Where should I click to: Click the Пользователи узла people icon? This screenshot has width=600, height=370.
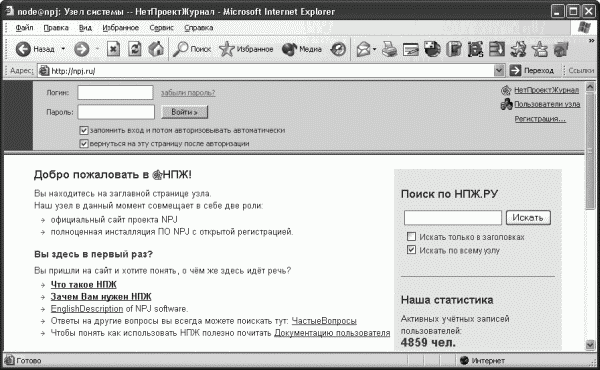coord(506,104)
